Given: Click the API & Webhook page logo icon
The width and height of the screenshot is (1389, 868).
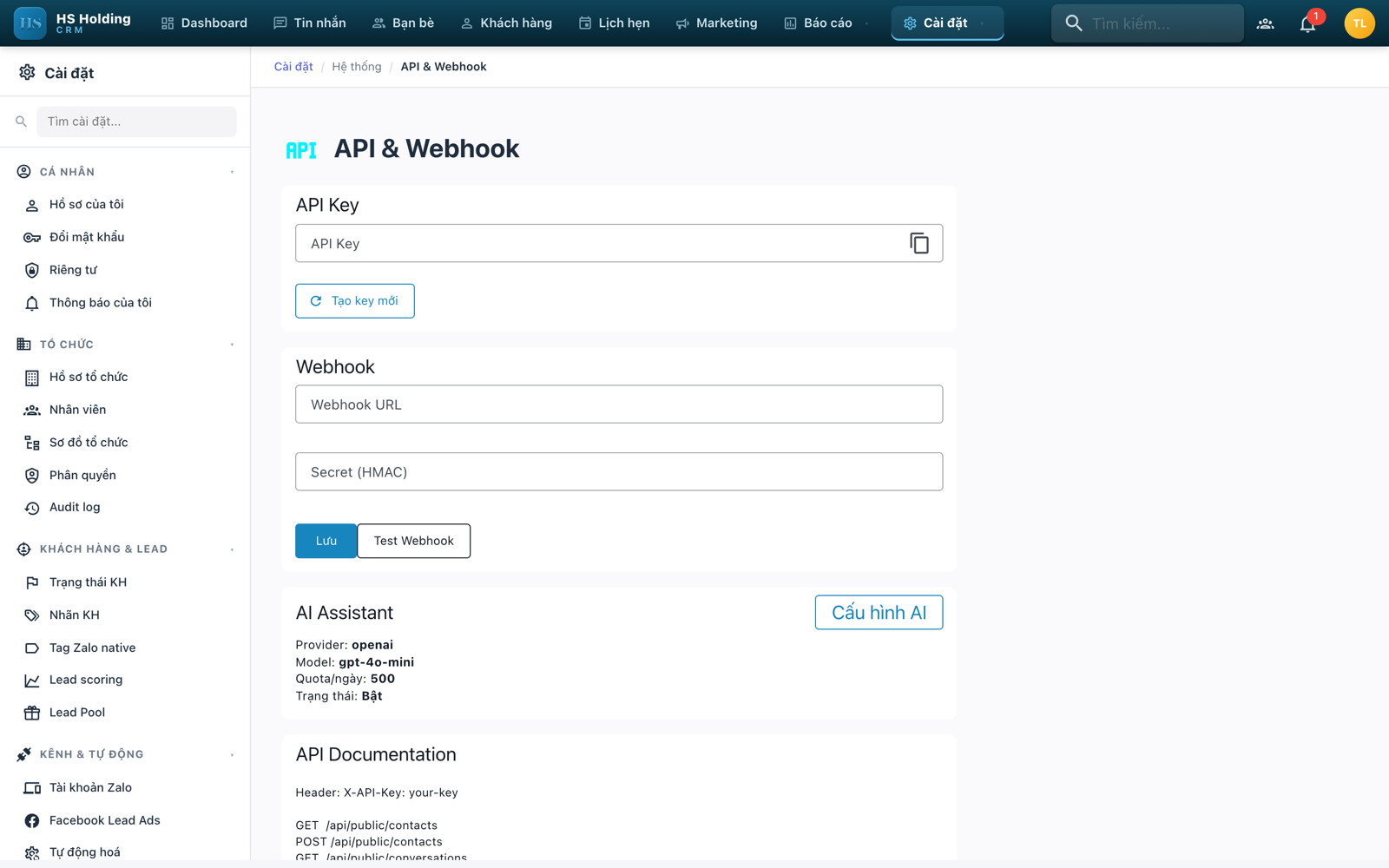Looking at the screenshot, I should coord(301,150).
